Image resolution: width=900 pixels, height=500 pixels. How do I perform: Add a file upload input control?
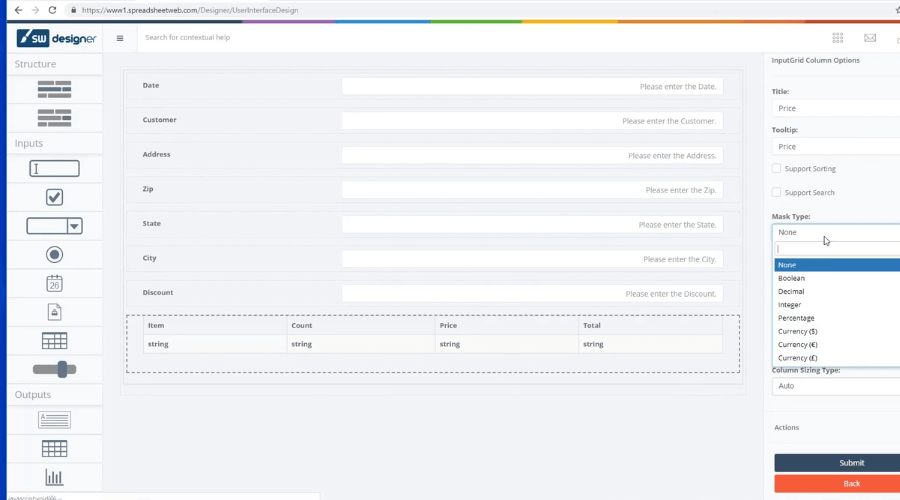coord(55,312)
